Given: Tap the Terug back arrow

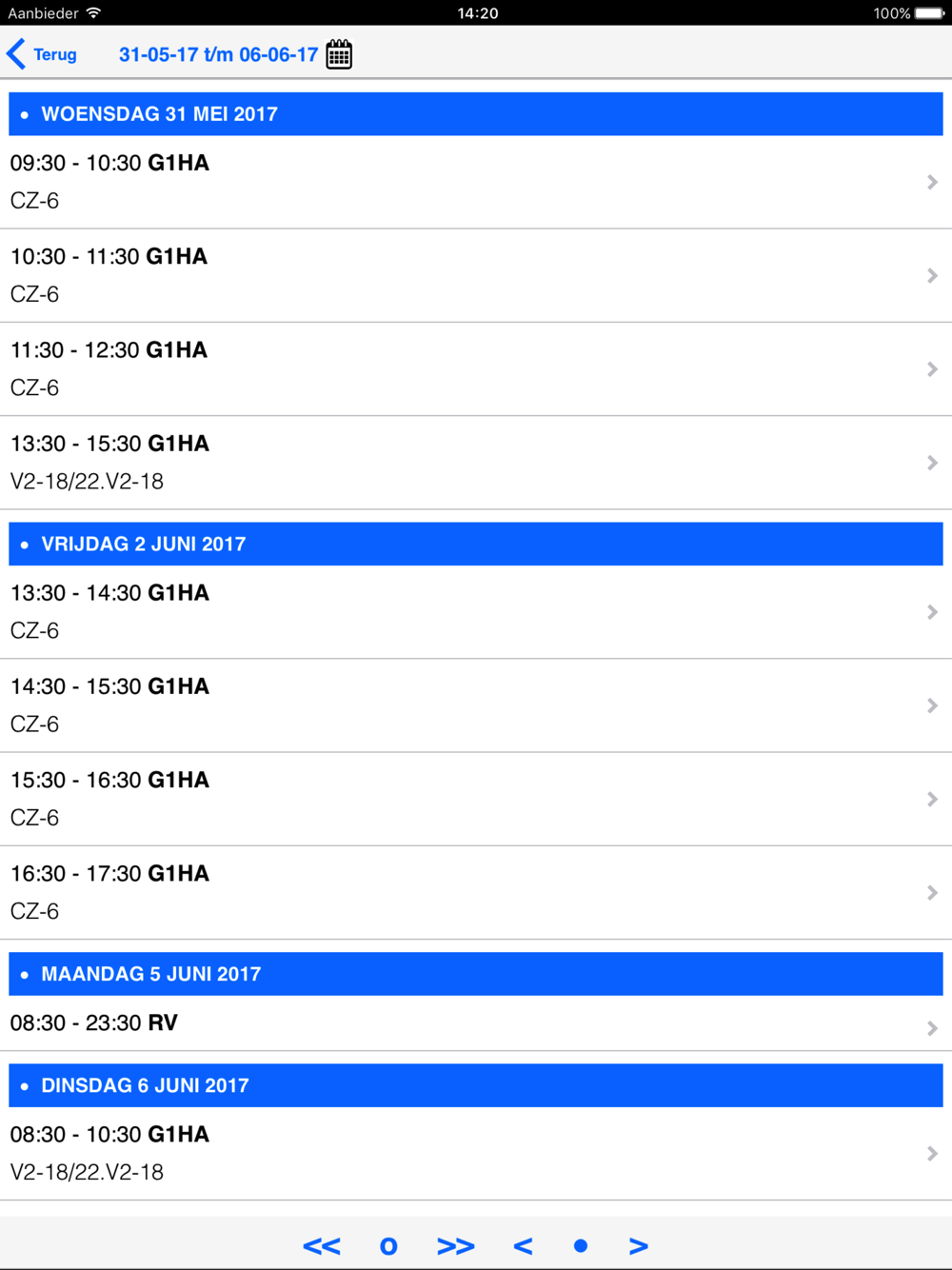Looking at the screenshot, I should click(x=16, y=54).
